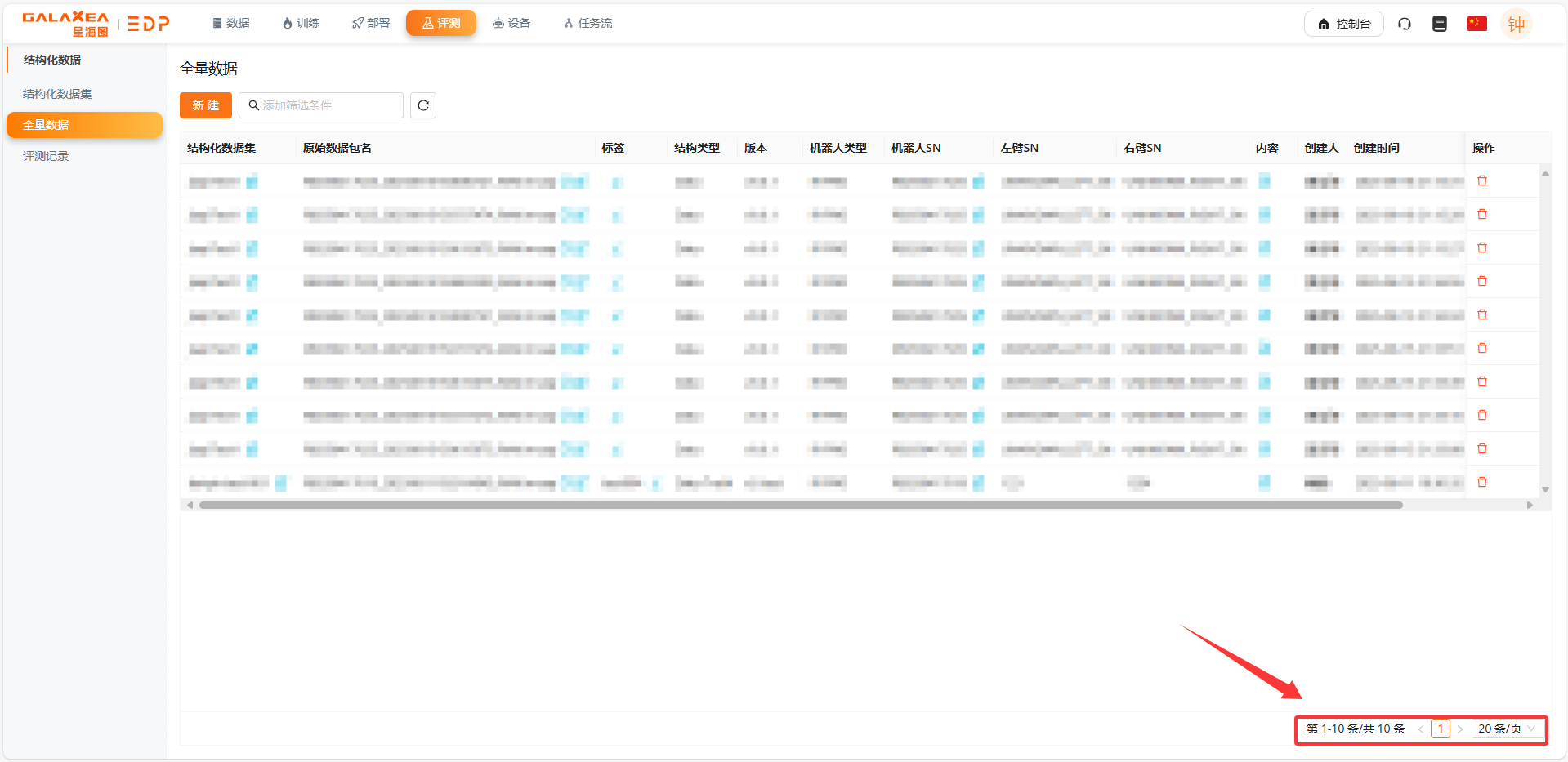Click the 添加筛选条件 filter input
This screenshot has width=1568, height=762.
tap(327, 105)
